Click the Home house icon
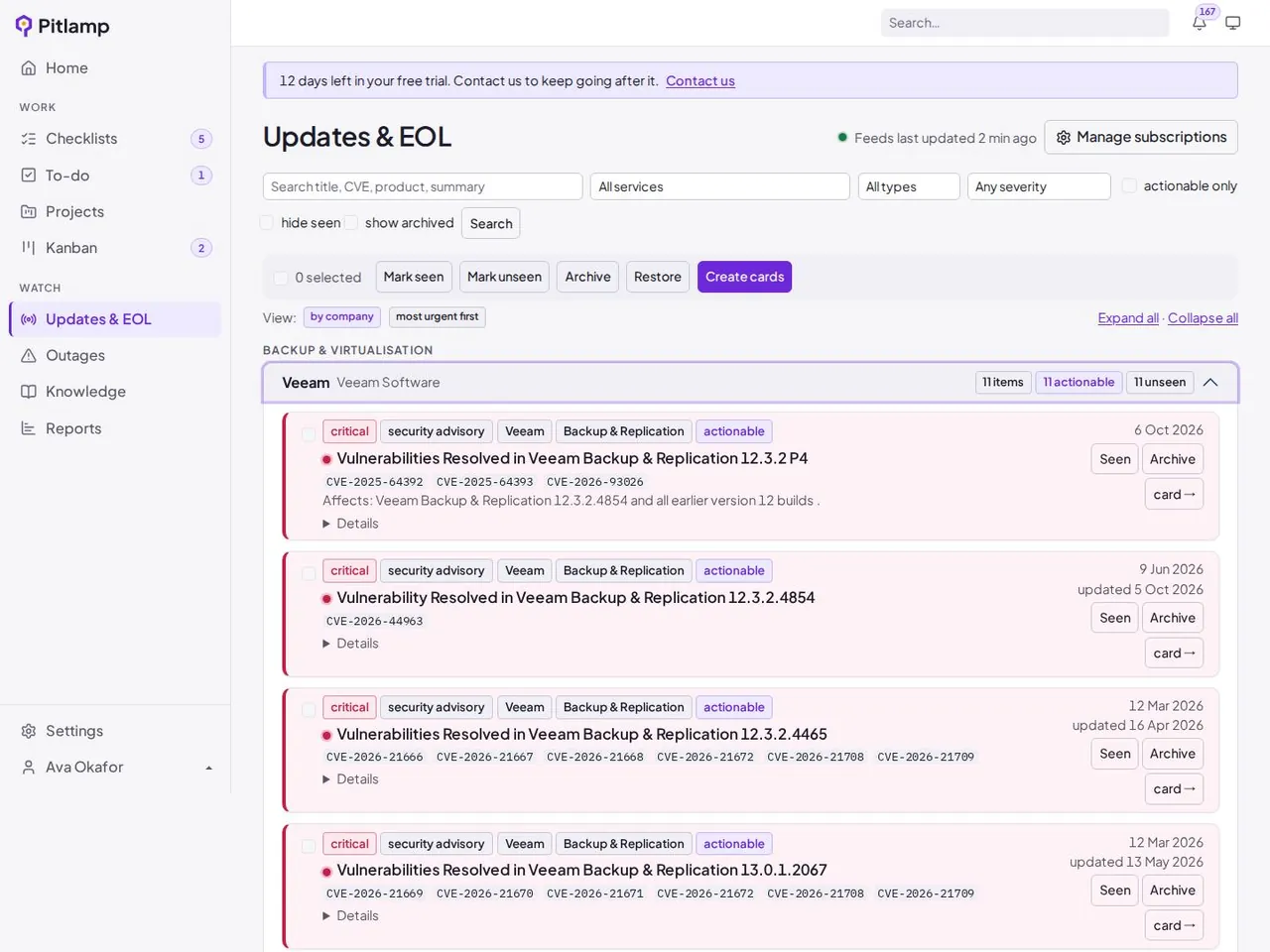The image size is (1270, 952). point(29,68)
